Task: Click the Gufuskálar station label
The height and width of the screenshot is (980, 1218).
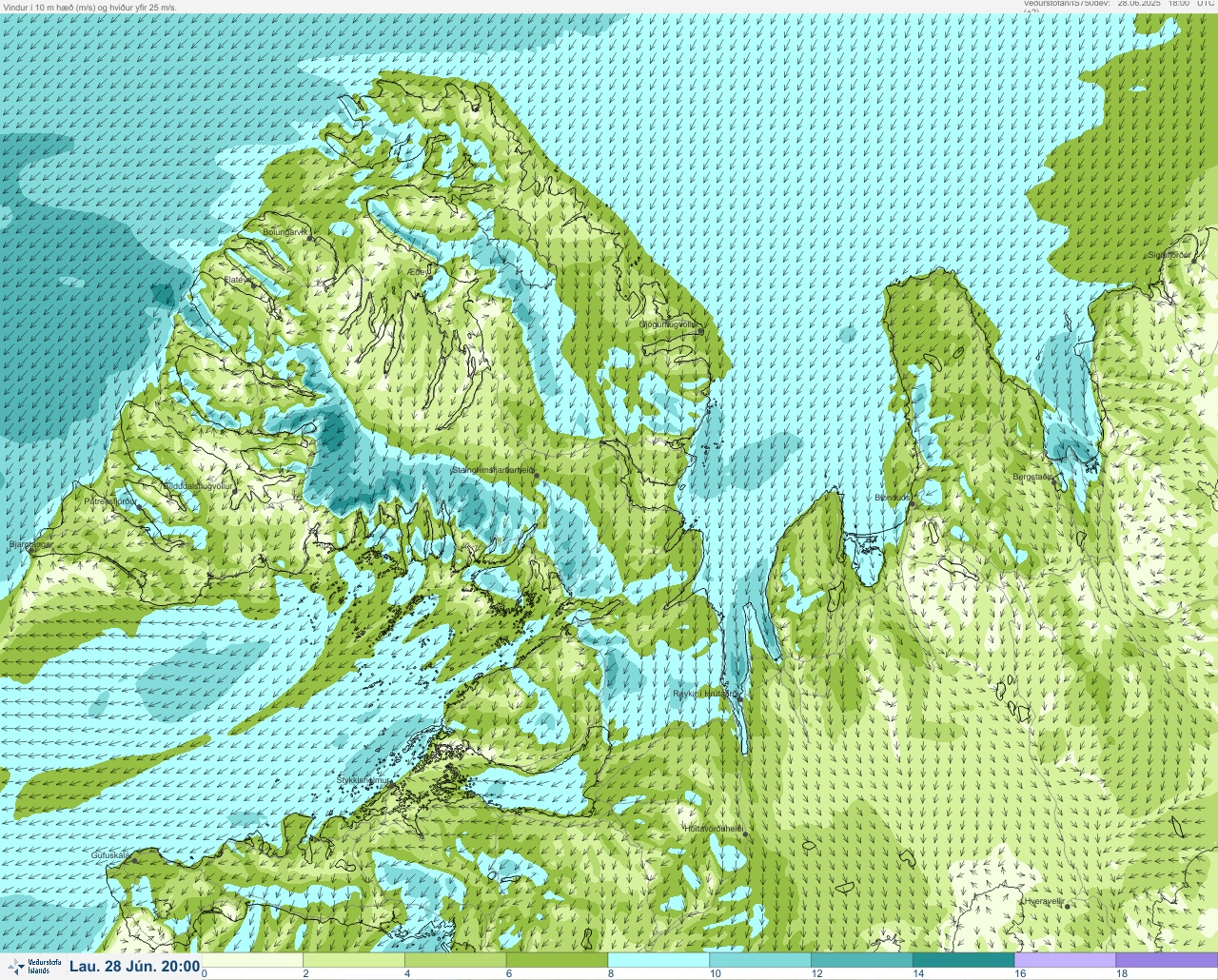Action: click(110, 855)
